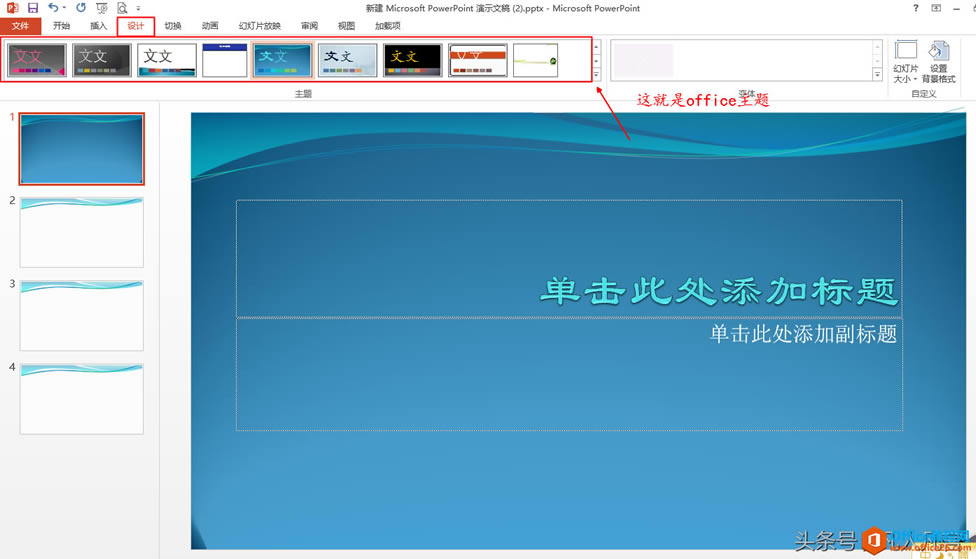976x559 pixels.
Task: Open Customize Quick Access Toolbar dropdown
Action: click(x=138, y=8)
